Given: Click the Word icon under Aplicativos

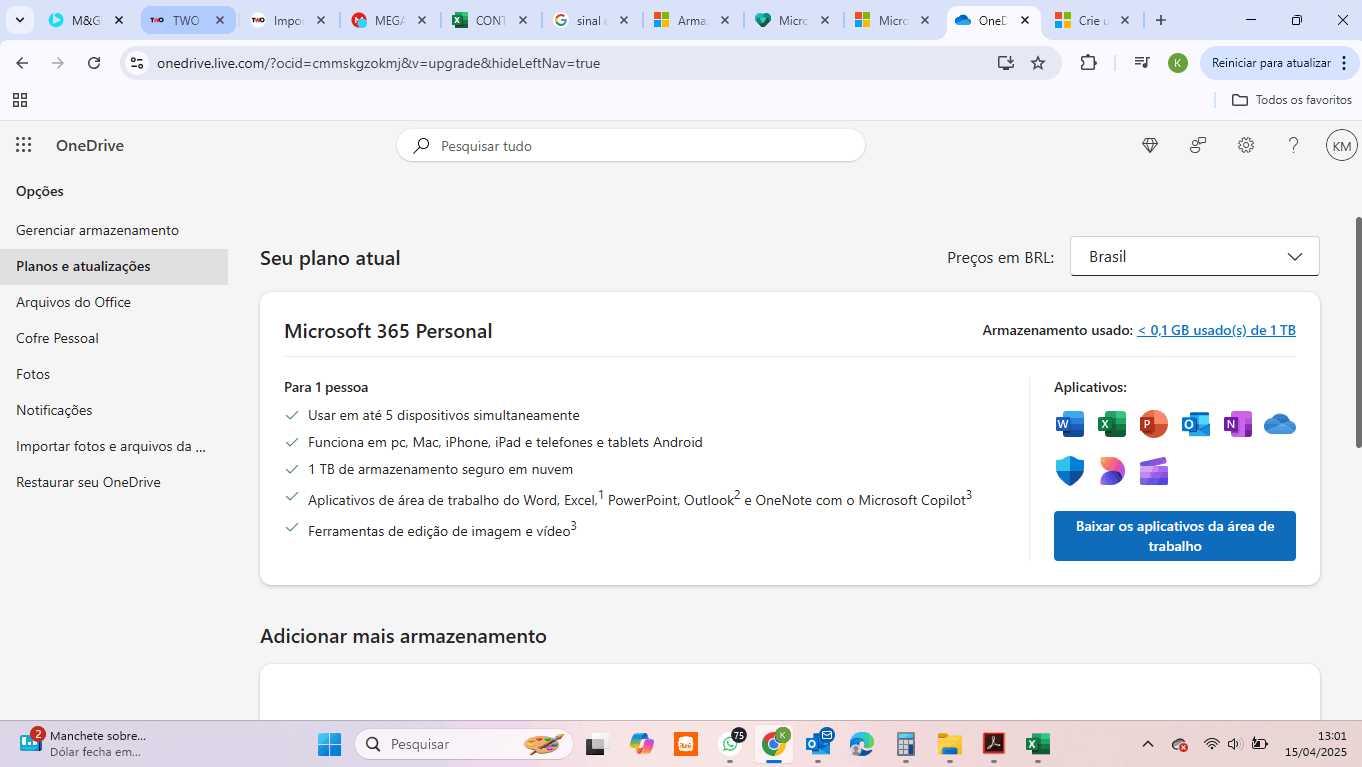Looking at the screenshot, I should click(x=1070, y=424).
